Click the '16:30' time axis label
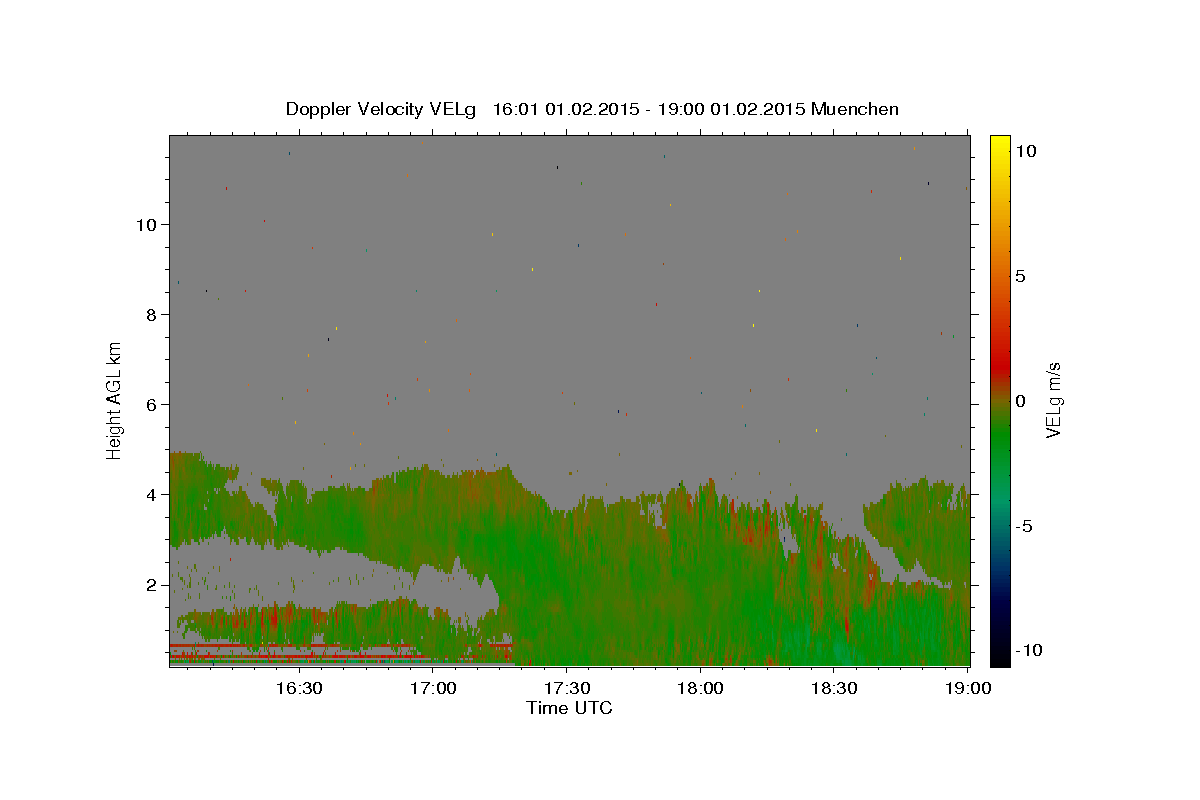The image size is (1200, 800). 299,688
